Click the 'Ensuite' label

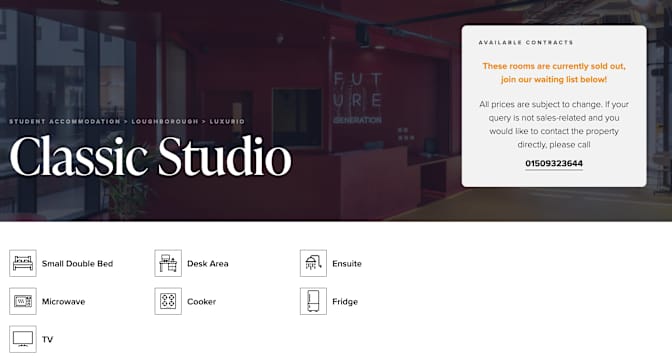coord(347,264)
